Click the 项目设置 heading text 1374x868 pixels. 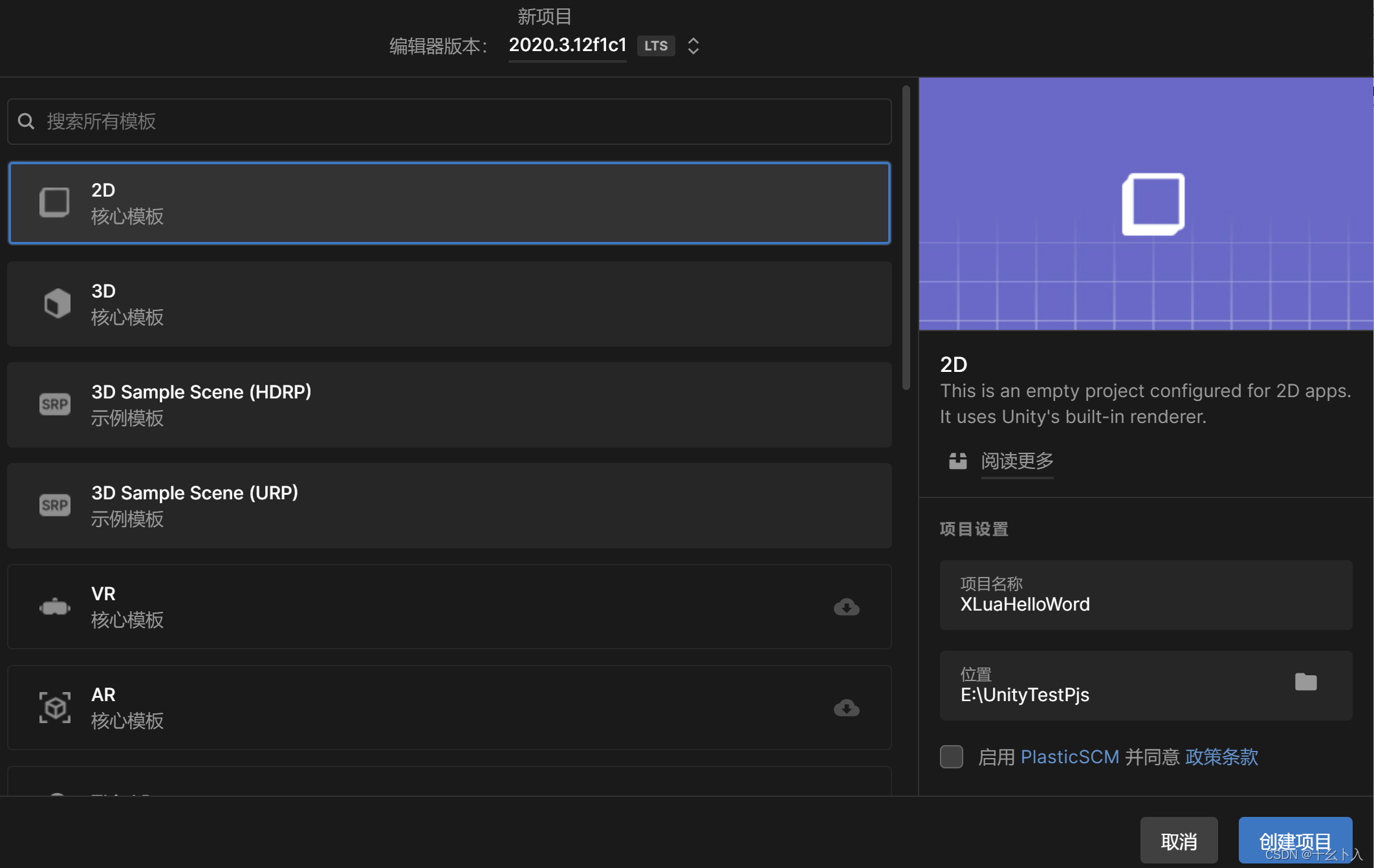[x=974, y=529]
